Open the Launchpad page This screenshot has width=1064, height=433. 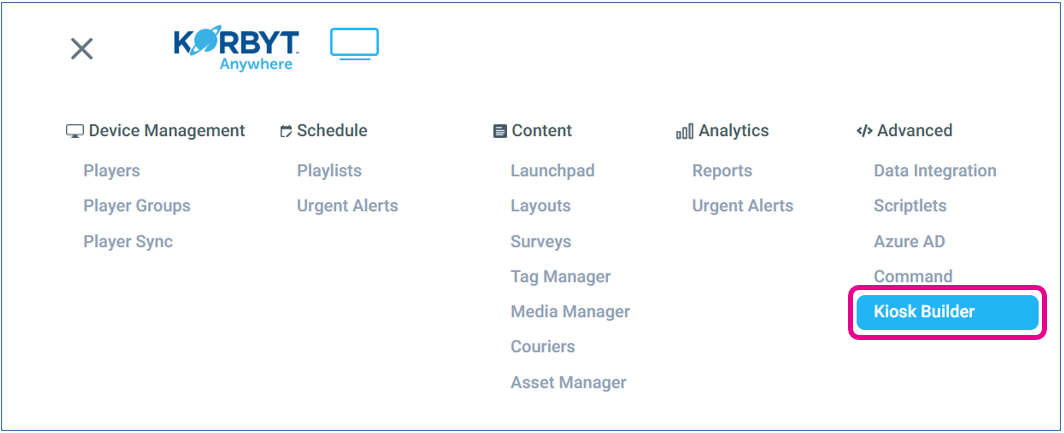click(x=552, y=171)
